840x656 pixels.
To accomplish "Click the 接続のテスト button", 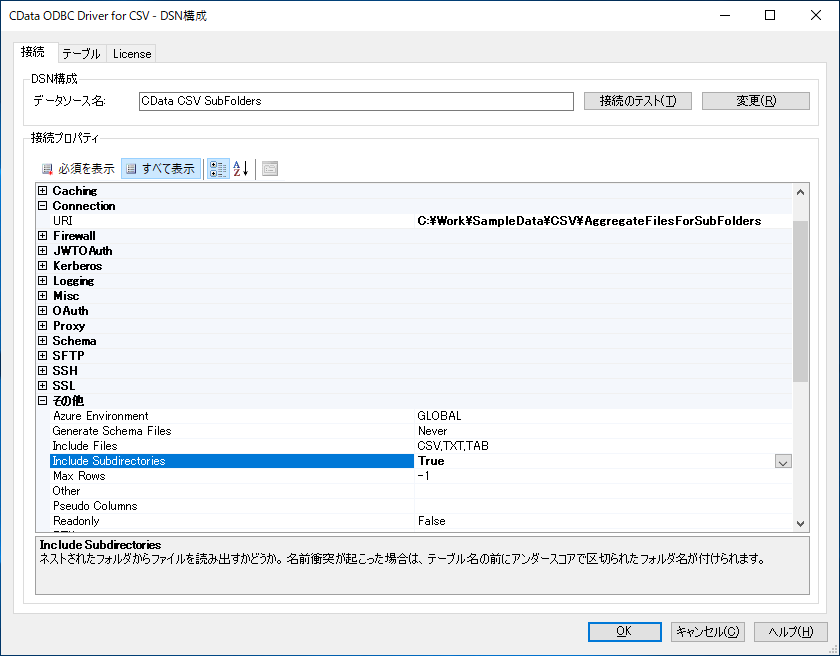I will click(x=638, y=101).
